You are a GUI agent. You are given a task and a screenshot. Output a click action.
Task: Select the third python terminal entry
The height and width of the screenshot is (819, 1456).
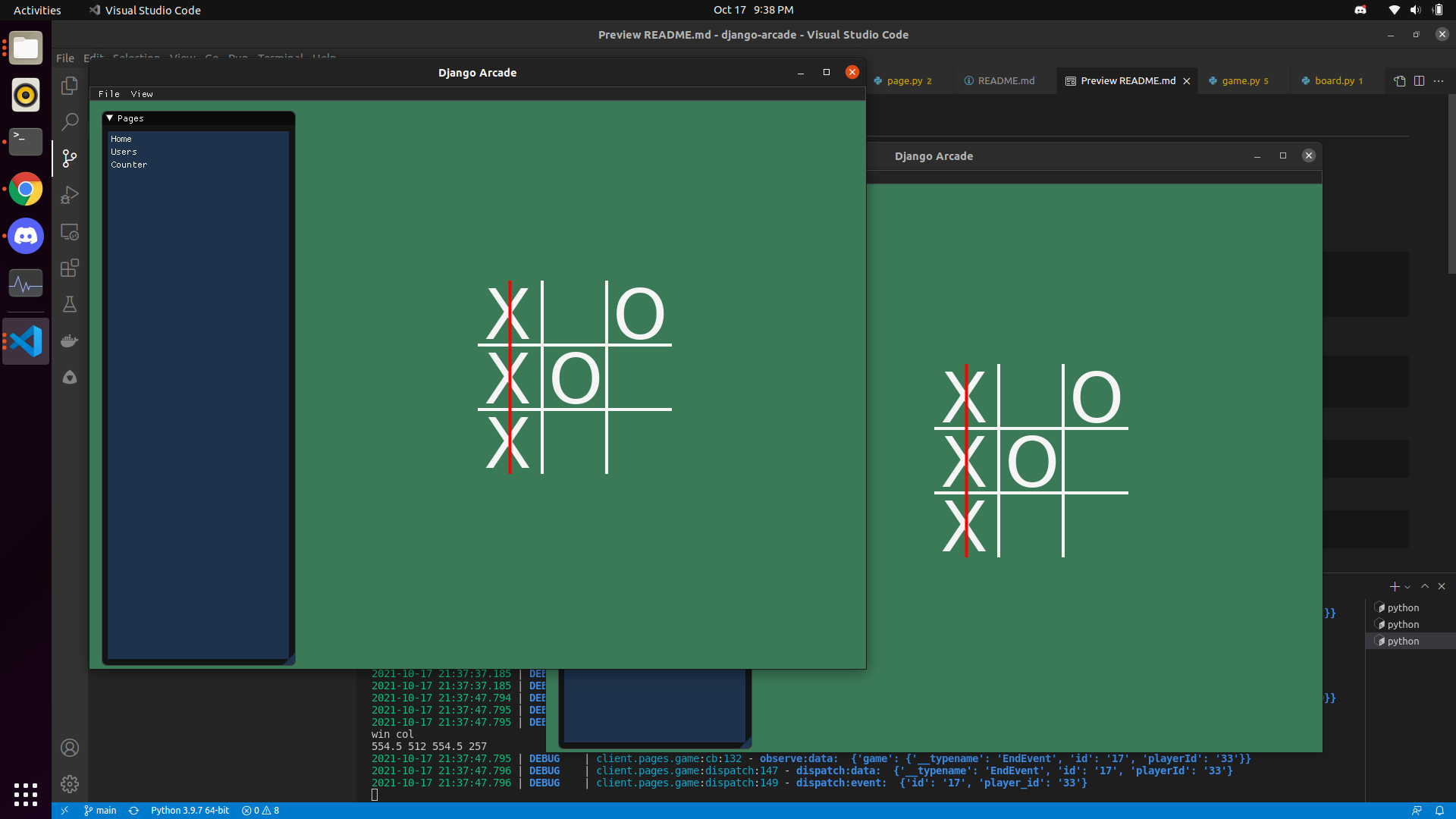1410,641
